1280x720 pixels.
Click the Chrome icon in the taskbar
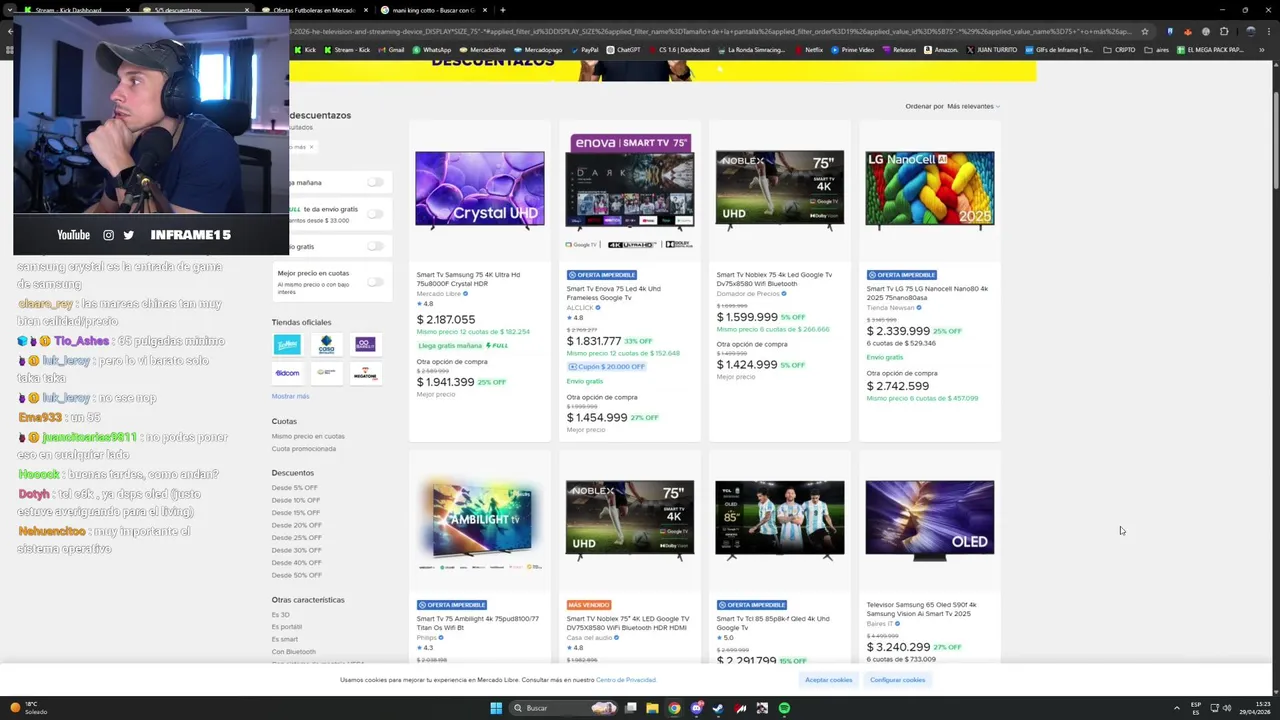[x=674, y=708]
